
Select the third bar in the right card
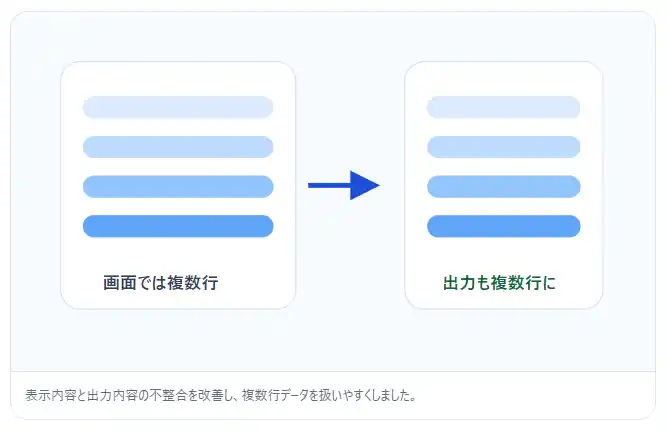click(503, 186)
